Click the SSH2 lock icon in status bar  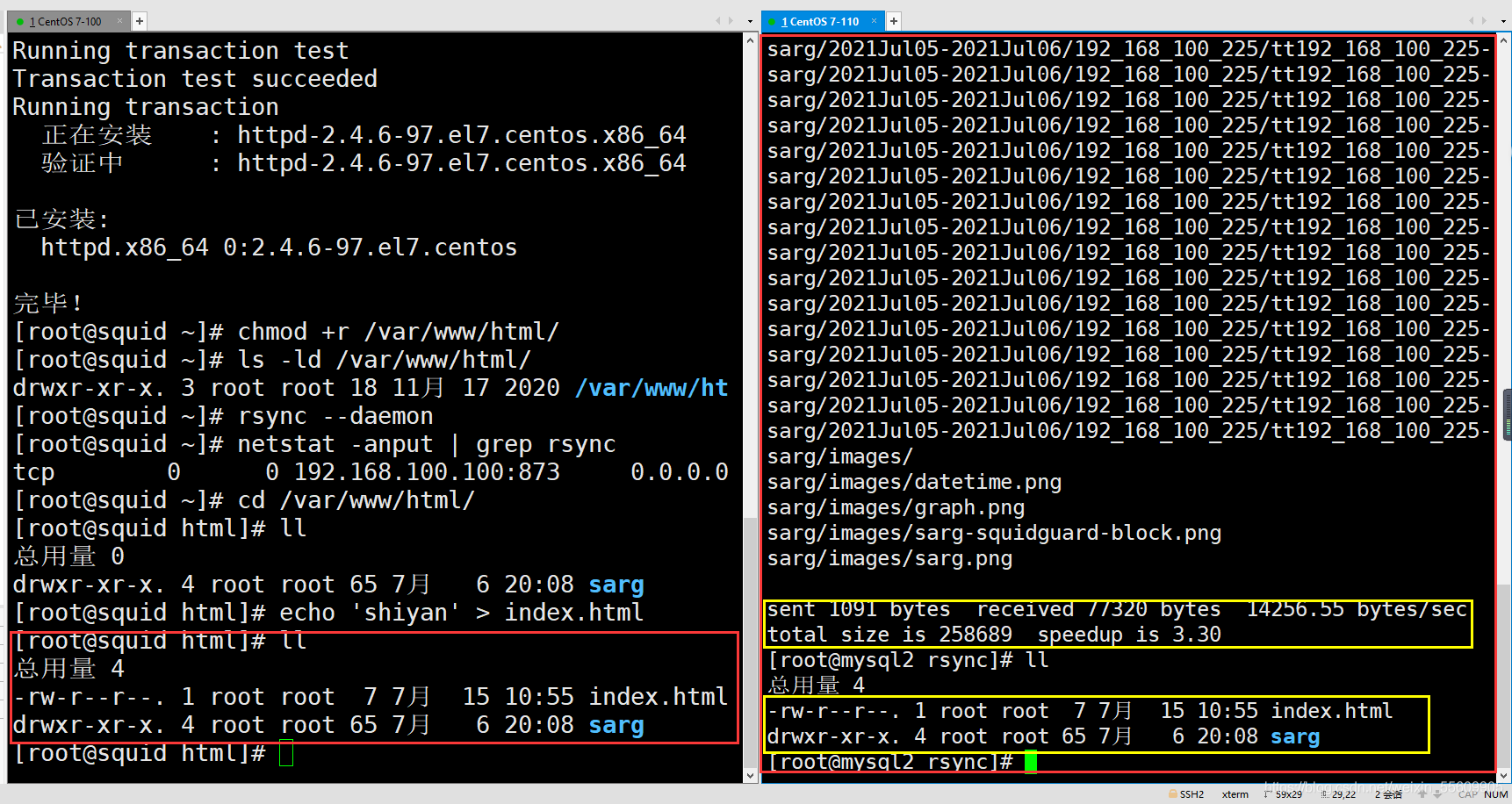[1172, 794]
